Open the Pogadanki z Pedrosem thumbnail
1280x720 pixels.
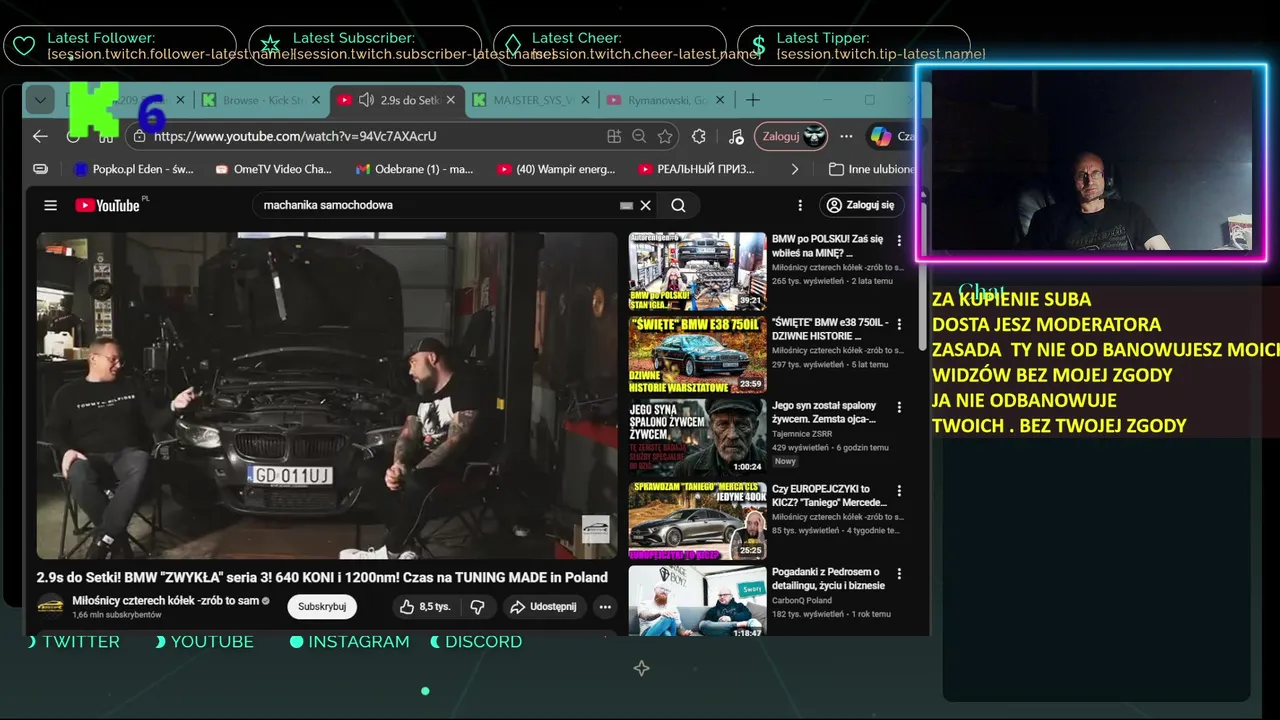coord(697,601)
